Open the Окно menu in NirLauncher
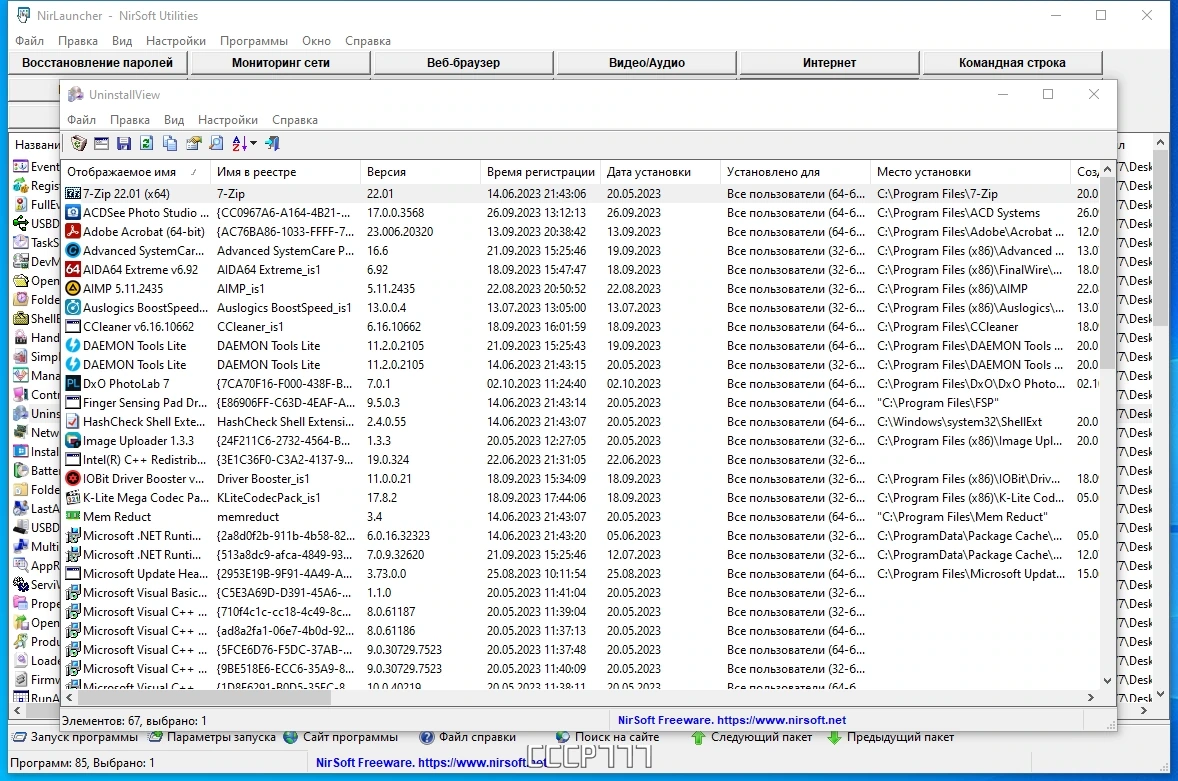Screen dimensions: 1178x781 tap(316, 41)
